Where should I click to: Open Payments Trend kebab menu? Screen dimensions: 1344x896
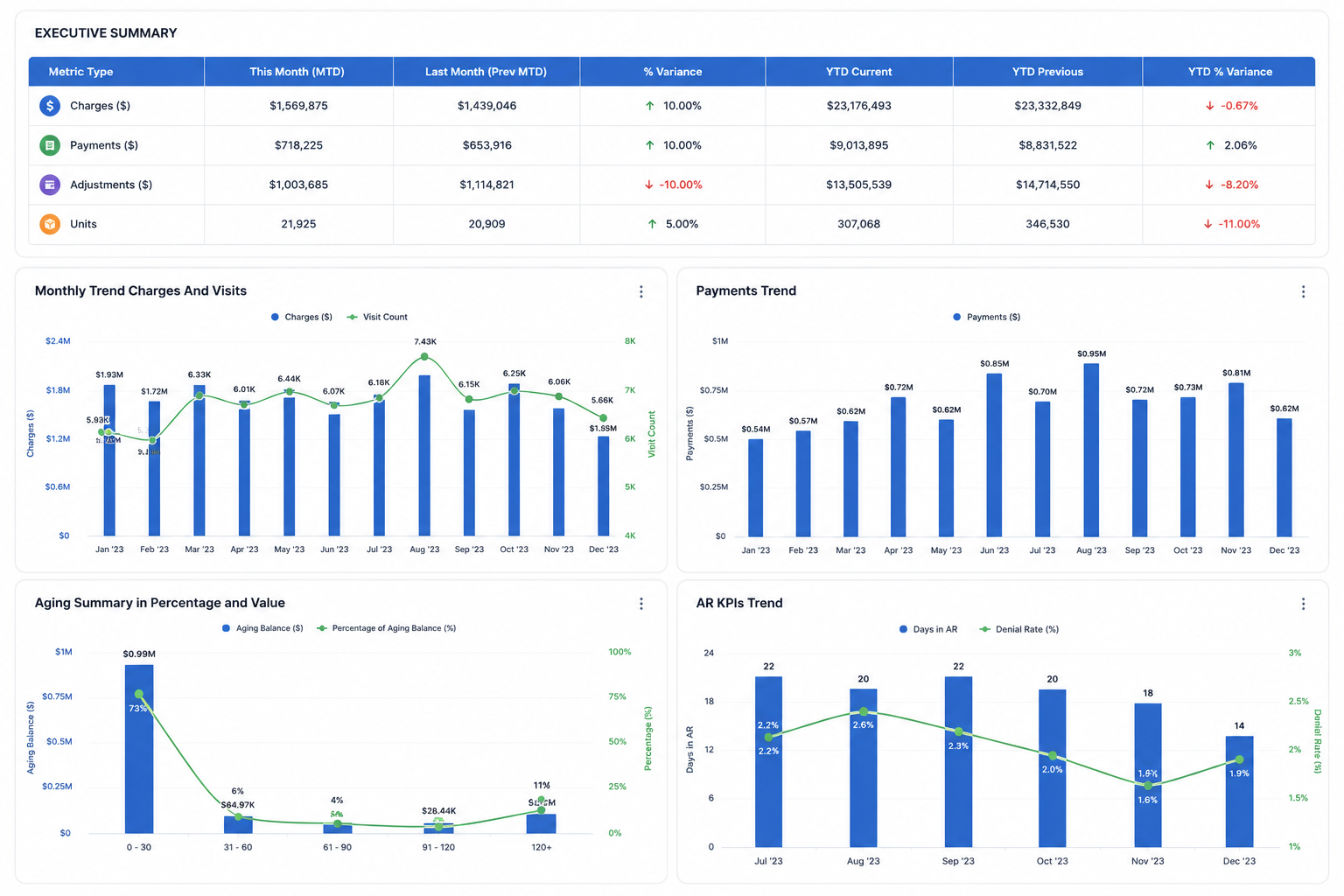(1303, 291)
